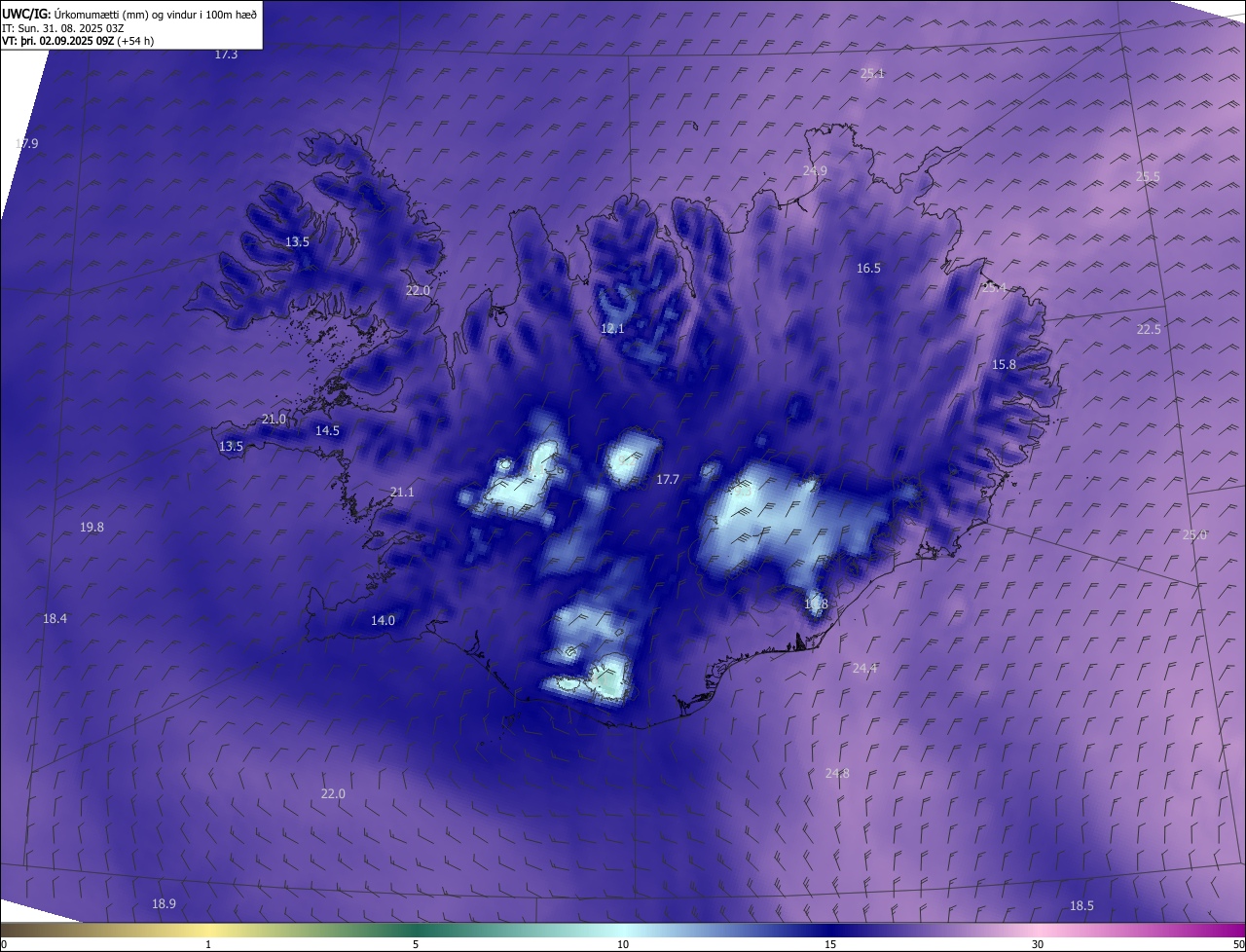Image resolution: width=1246 pixels, height=952 pixels.
Task: Click the color scale tick label 15
Action: [830, 944]
